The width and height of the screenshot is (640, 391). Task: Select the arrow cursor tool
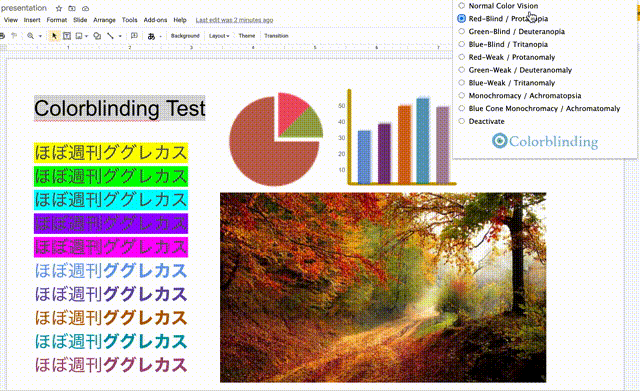pos(54,36)
